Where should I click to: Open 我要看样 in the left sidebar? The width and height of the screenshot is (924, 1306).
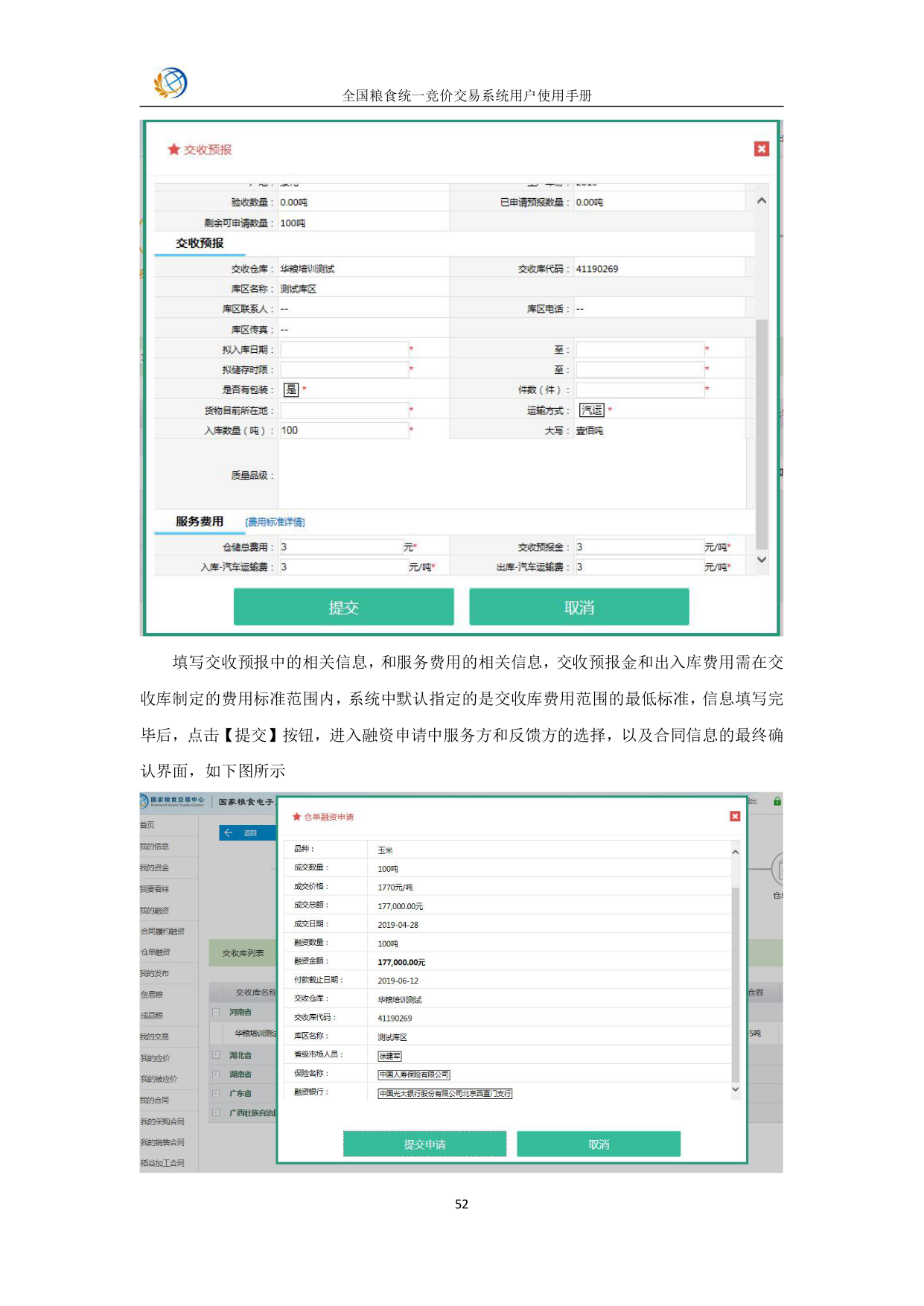(155, 889)
